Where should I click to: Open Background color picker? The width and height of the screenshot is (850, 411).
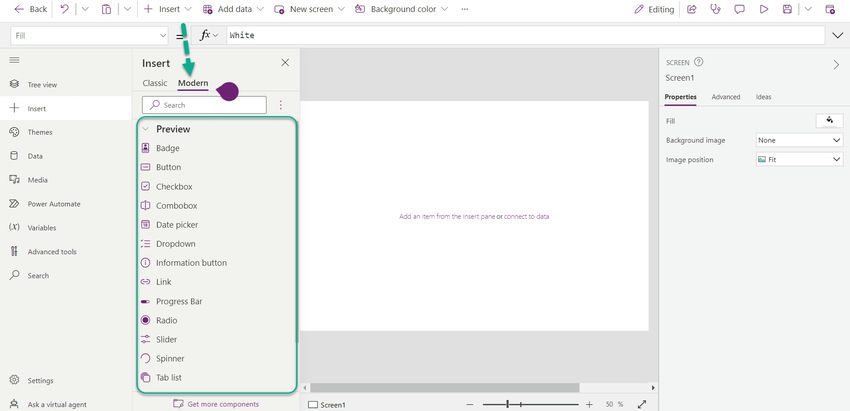click(401, 9)
